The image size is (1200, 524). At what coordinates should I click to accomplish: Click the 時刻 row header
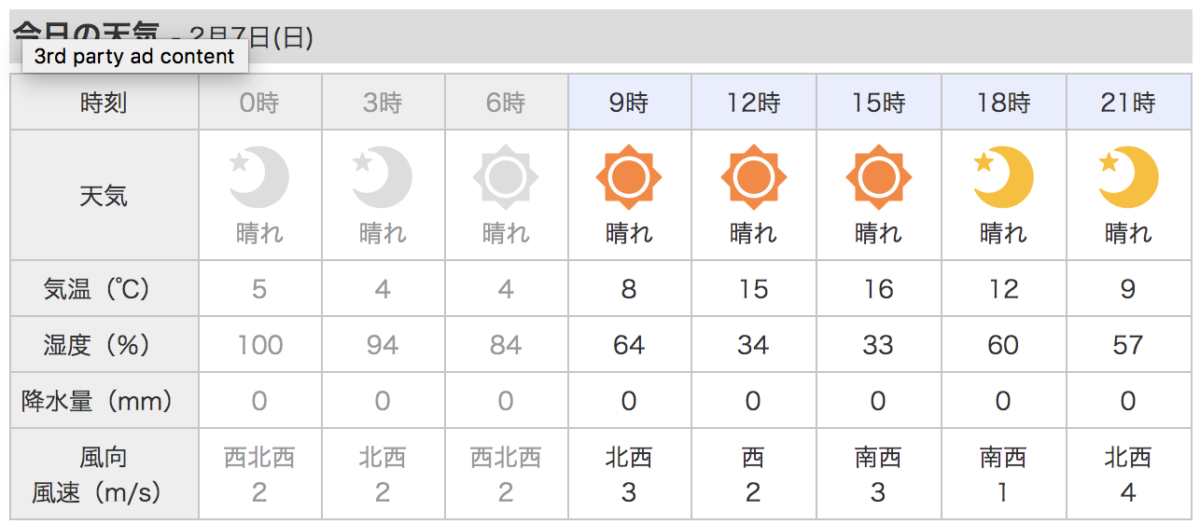(x=104, y=102)
